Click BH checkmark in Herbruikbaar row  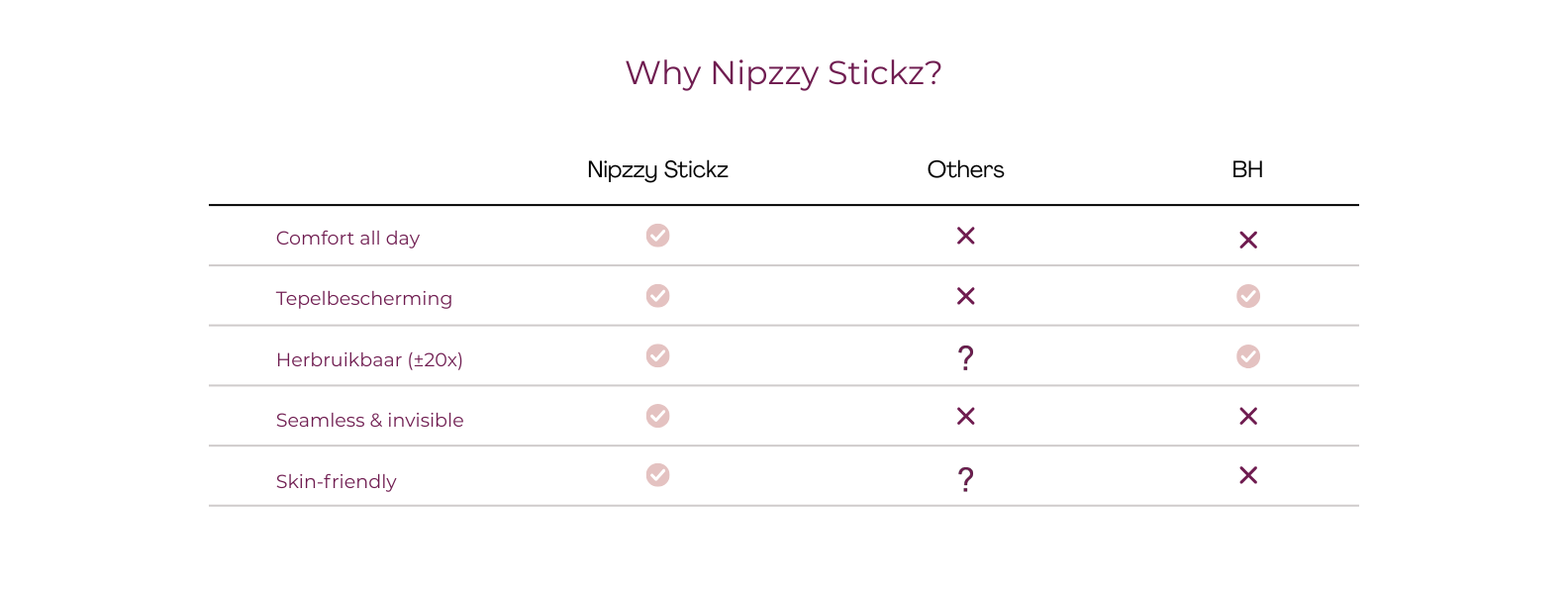1248,356
